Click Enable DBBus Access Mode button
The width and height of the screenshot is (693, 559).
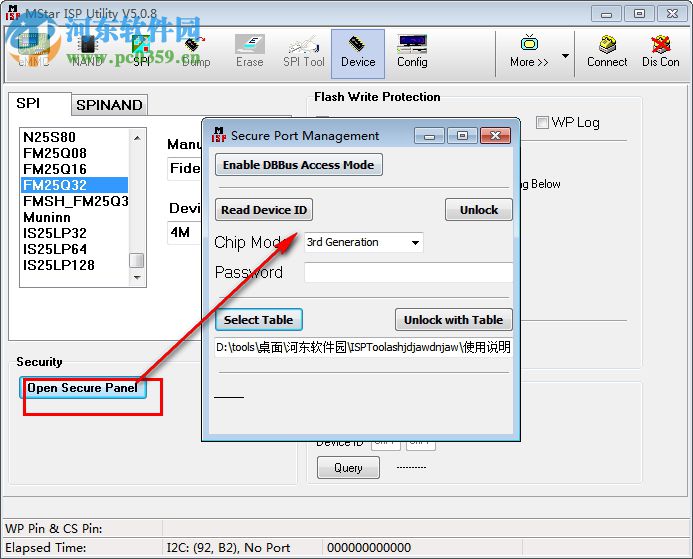tap(299, 165)
